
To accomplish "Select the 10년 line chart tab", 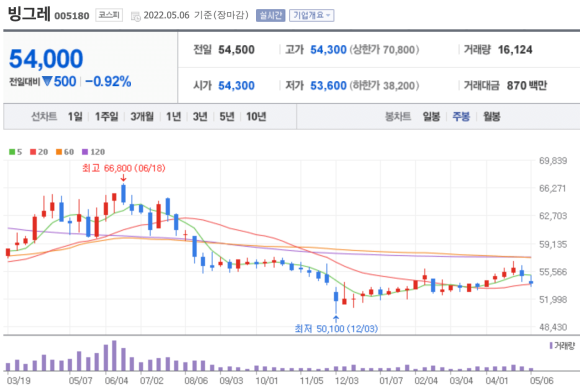I will coord(256,116).
